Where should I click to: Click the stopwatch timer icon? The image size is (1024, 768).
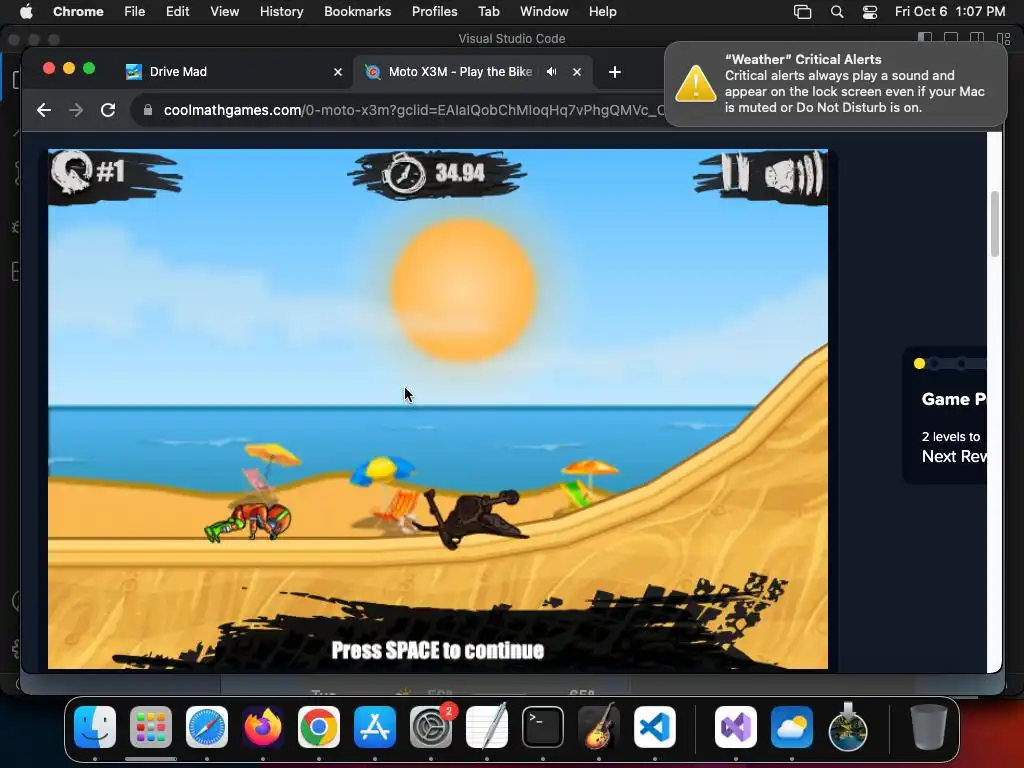pos(404,174)
